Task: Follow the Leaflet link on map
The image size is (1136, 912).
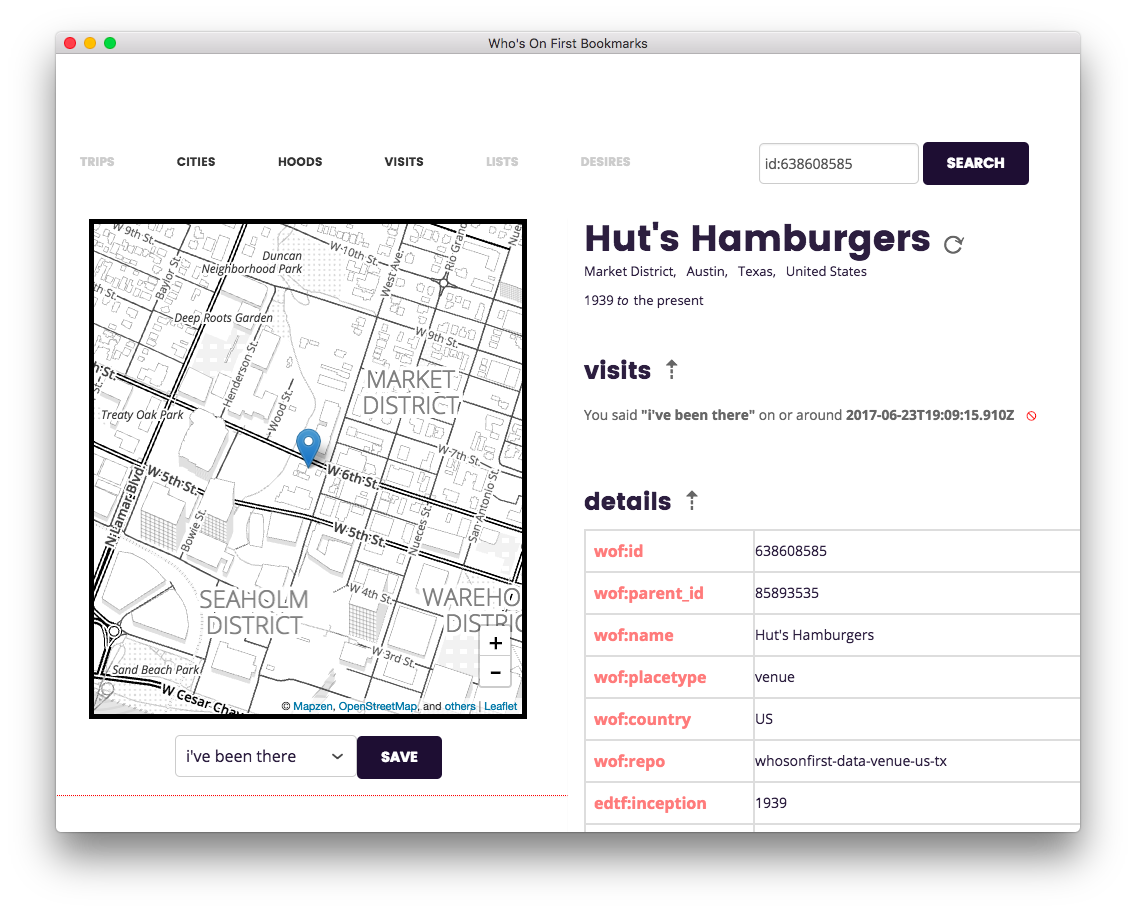Action: 501,706
